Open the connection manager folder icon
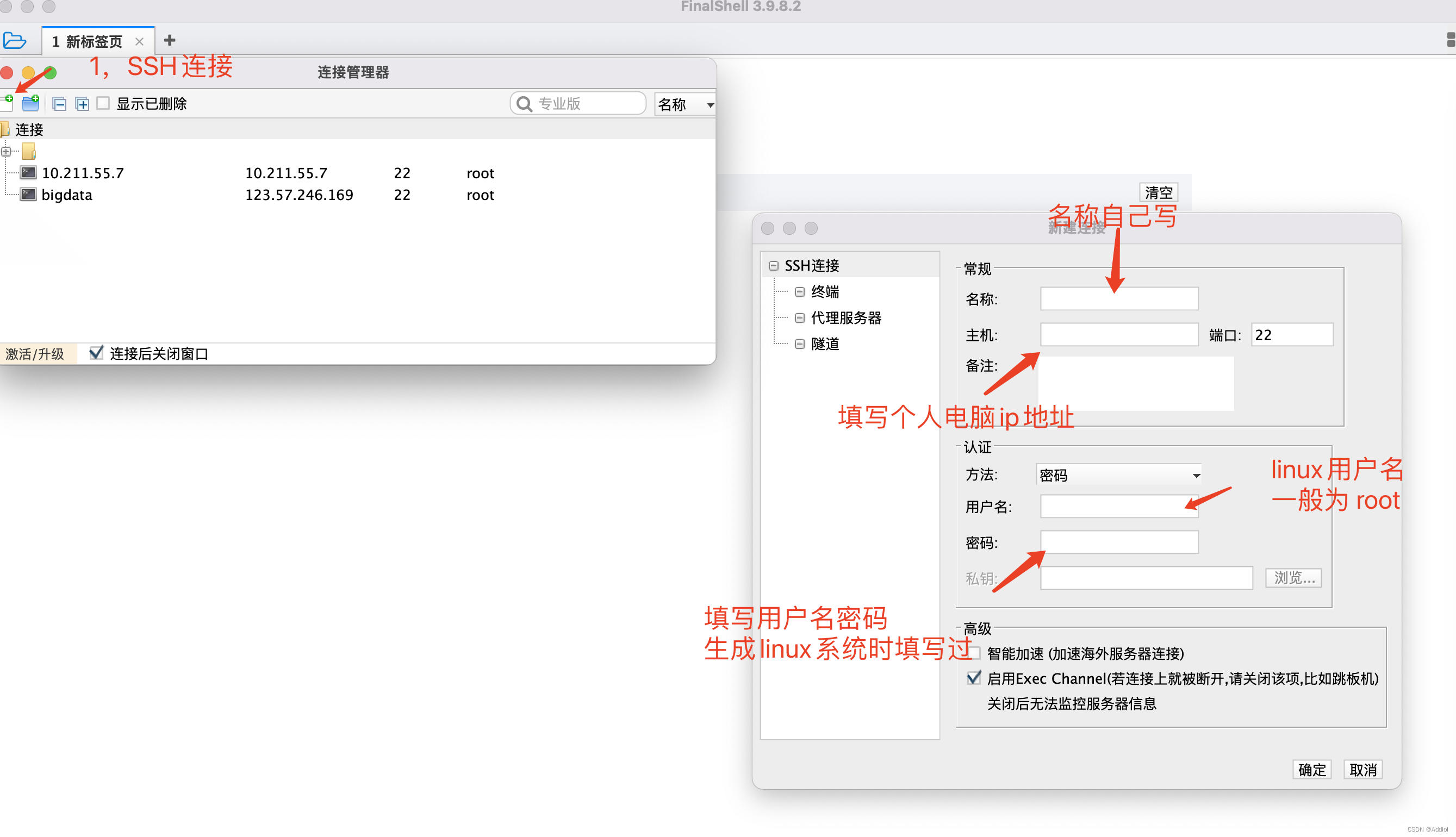The width and height of the screenshot is (1456, 837). (x=14, y=41)
